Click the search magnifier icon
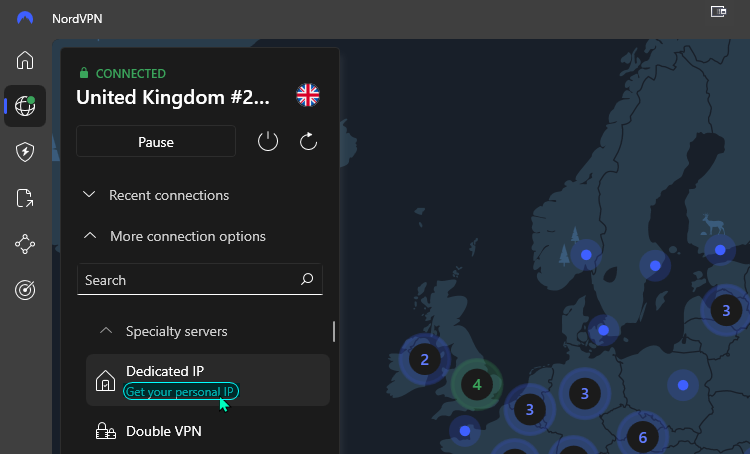The height and width of the screenshot is (454, 750). [307, 279]
